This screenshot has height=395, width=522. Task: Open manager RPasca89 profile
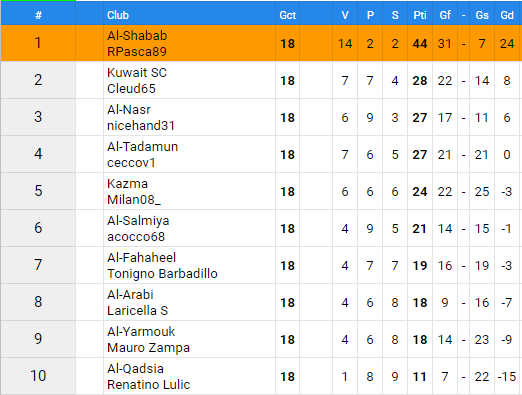click(x=137, y=52)
